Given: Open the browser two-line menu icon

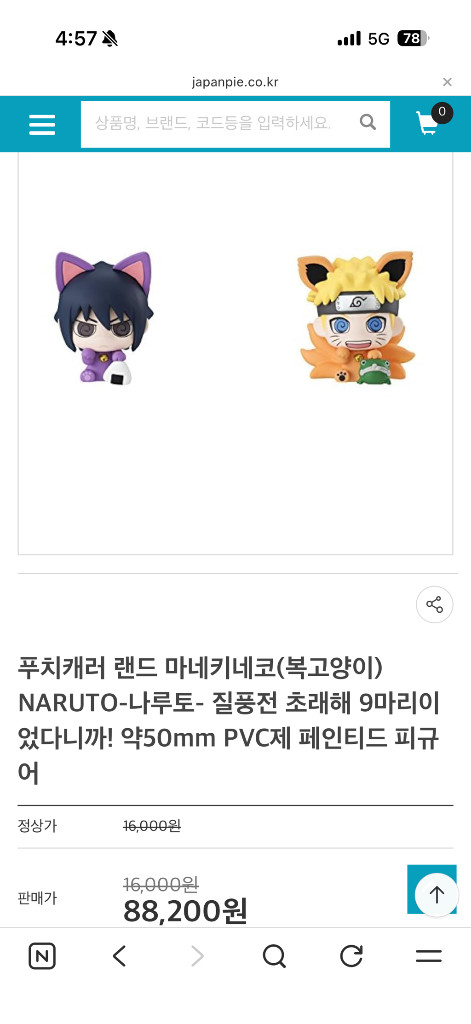Looking at the screenshot, I should click(x=429, y=957).
